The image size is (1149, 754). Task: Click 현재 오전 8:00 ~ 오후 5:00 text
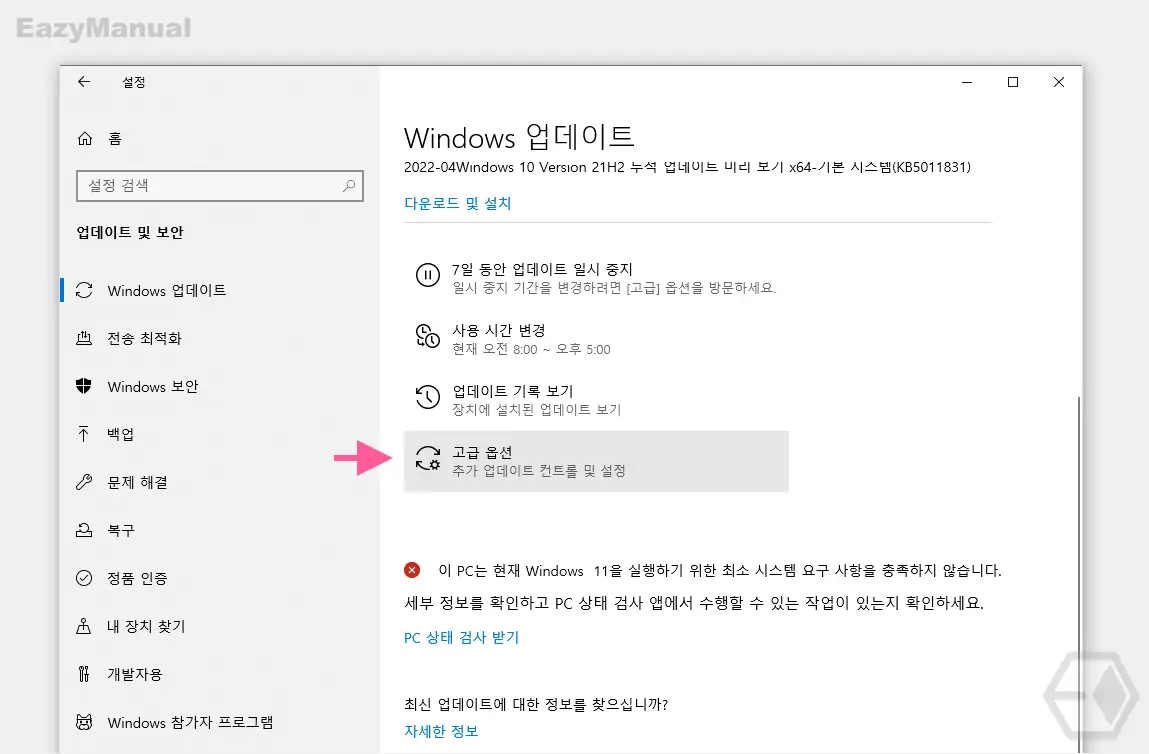click(531, 350)
